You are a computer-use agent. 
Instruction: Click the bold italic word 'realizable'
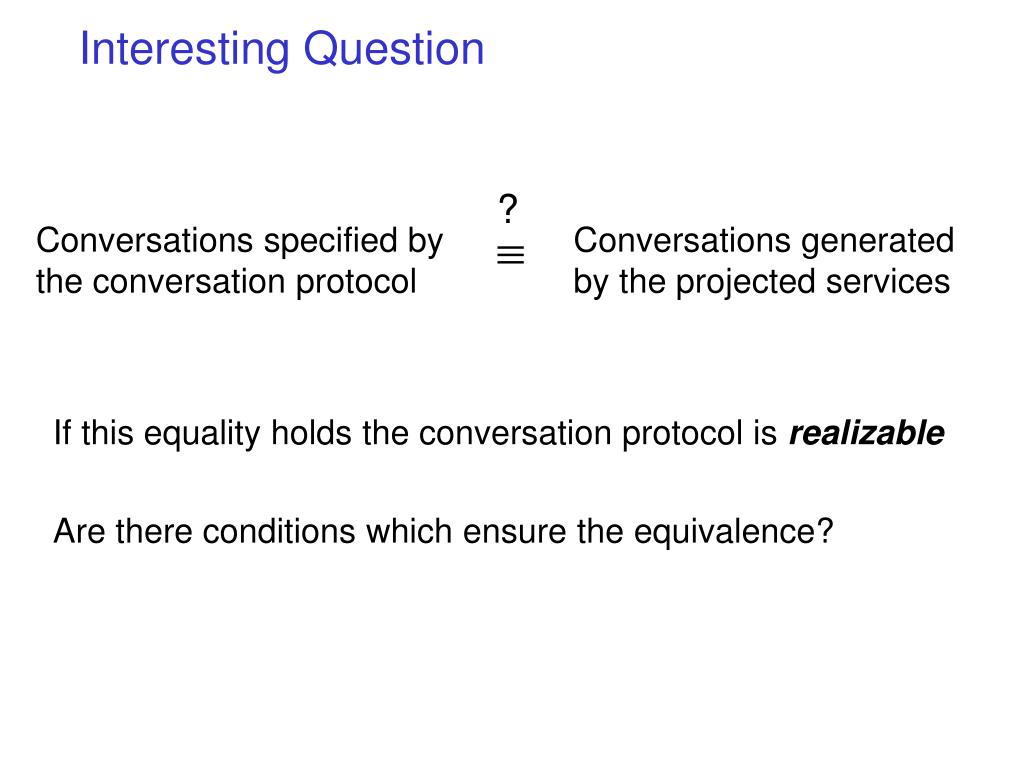(867, 434)
